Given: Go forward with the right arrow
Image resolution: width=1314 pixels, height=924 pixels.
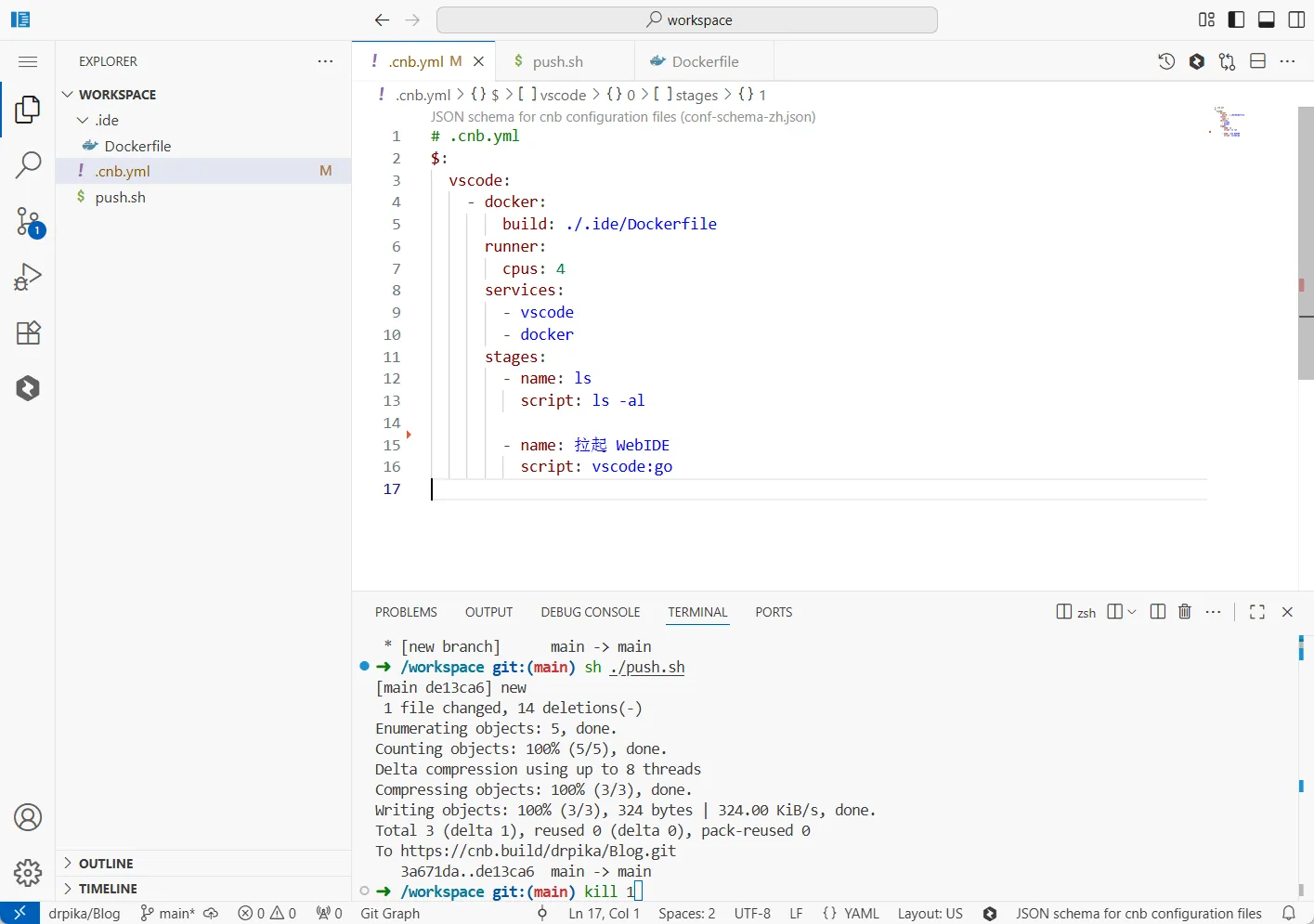Looking at the screenshot, I should (x=413, y=20).
